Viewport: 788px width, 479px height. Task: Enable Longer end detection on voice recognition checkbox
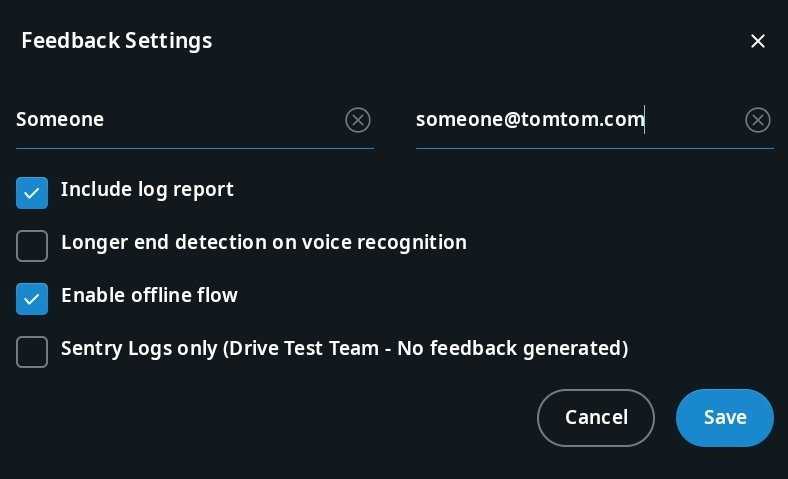pyautogui.click(x=32, y=245)
